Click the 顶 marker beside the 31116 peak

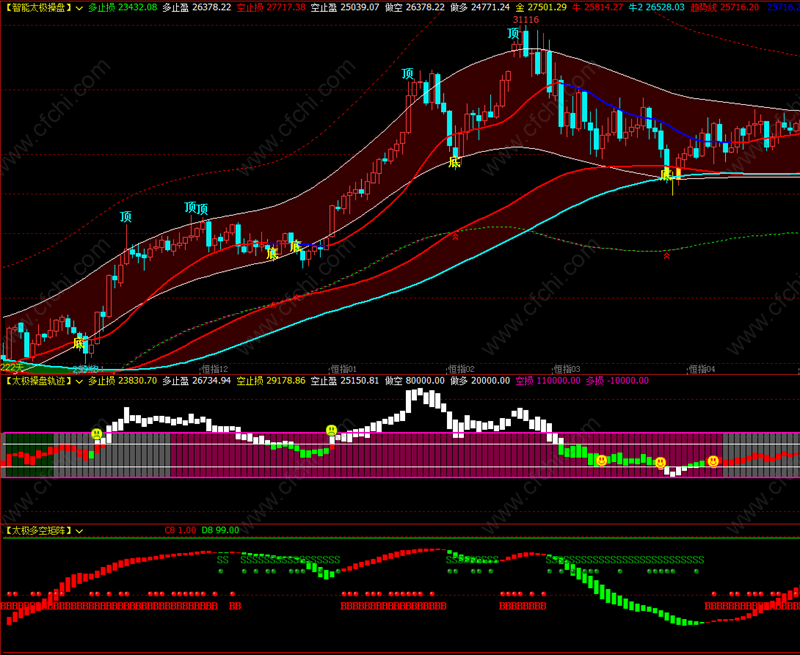pos(513,34)
